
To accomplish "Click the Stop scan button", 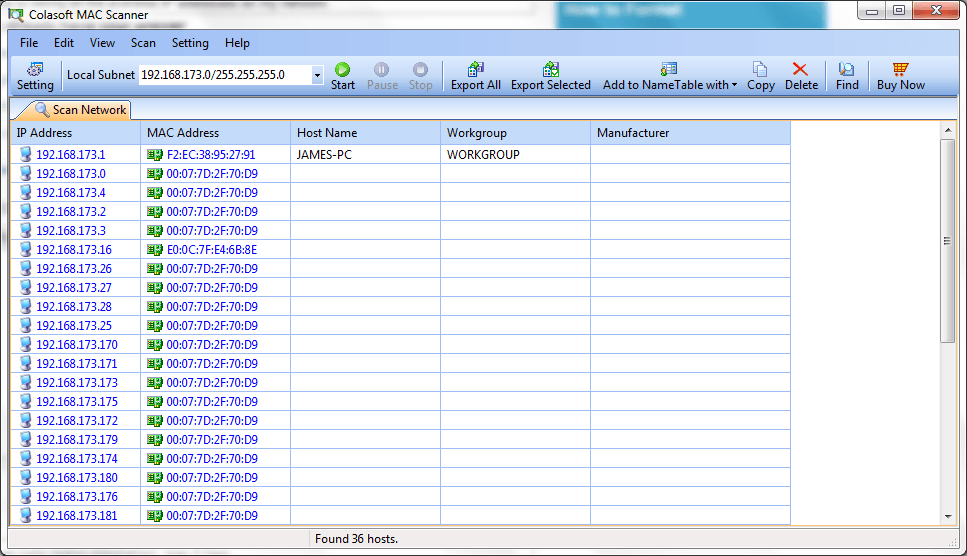I will tap(420, 76).
